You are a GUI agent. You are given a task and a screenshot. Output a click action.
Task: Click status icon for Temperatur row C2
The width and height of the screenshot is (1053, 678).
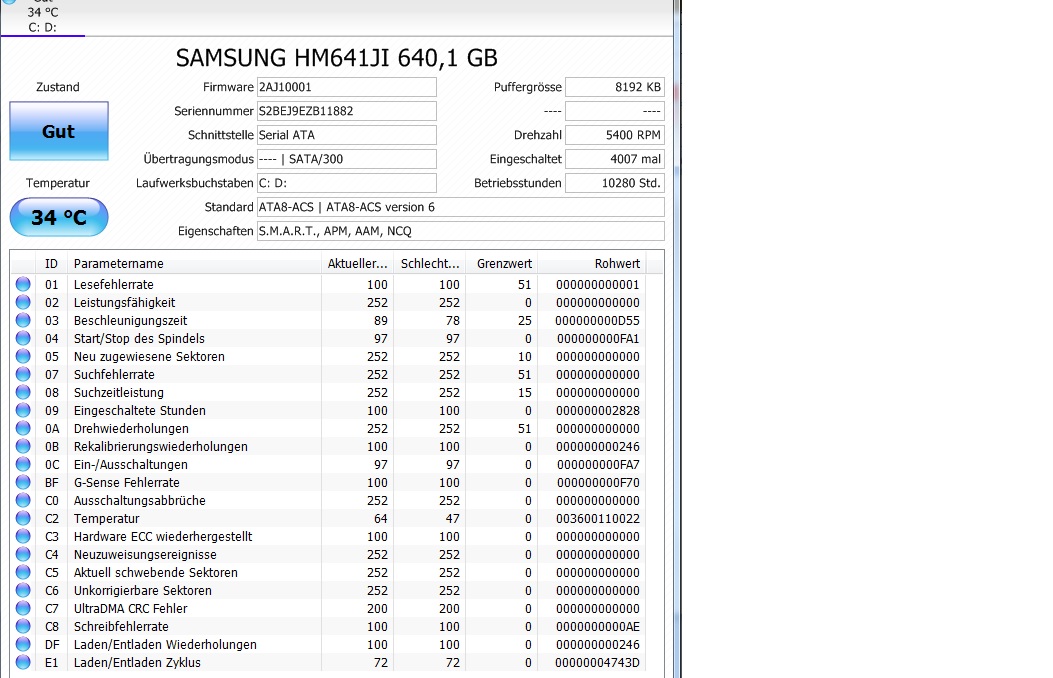[x=24, y=518]
